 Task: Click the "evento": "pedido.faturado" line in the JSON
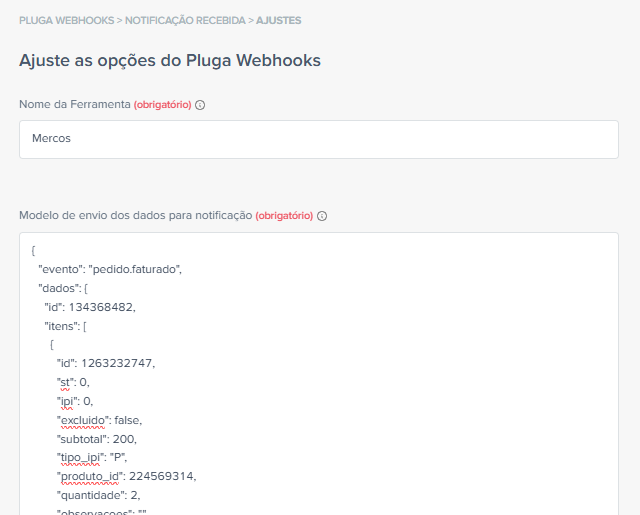pos(110,269)
